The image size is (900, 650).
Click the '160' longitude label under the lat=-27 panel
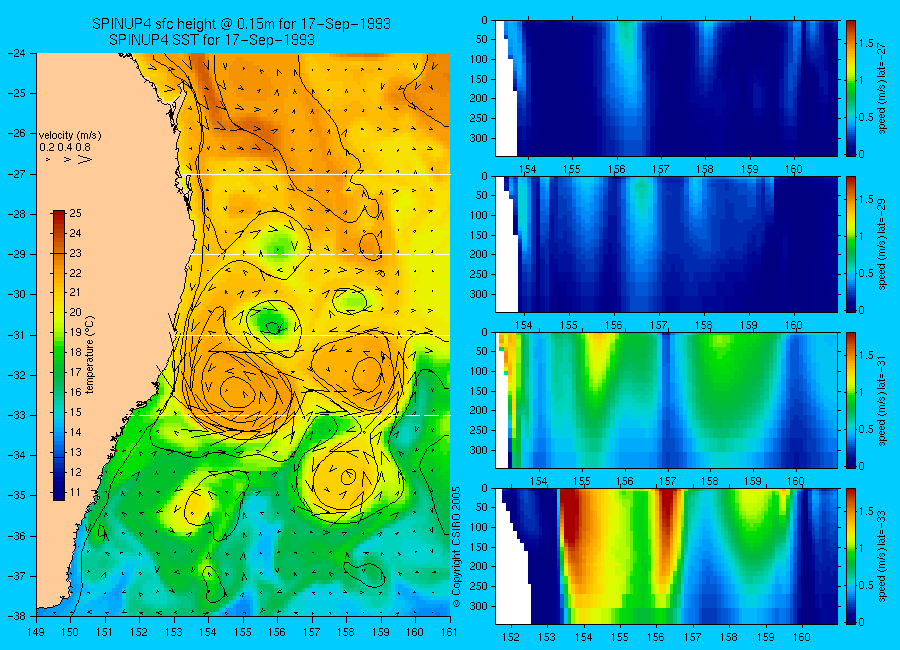click(794, 169)
